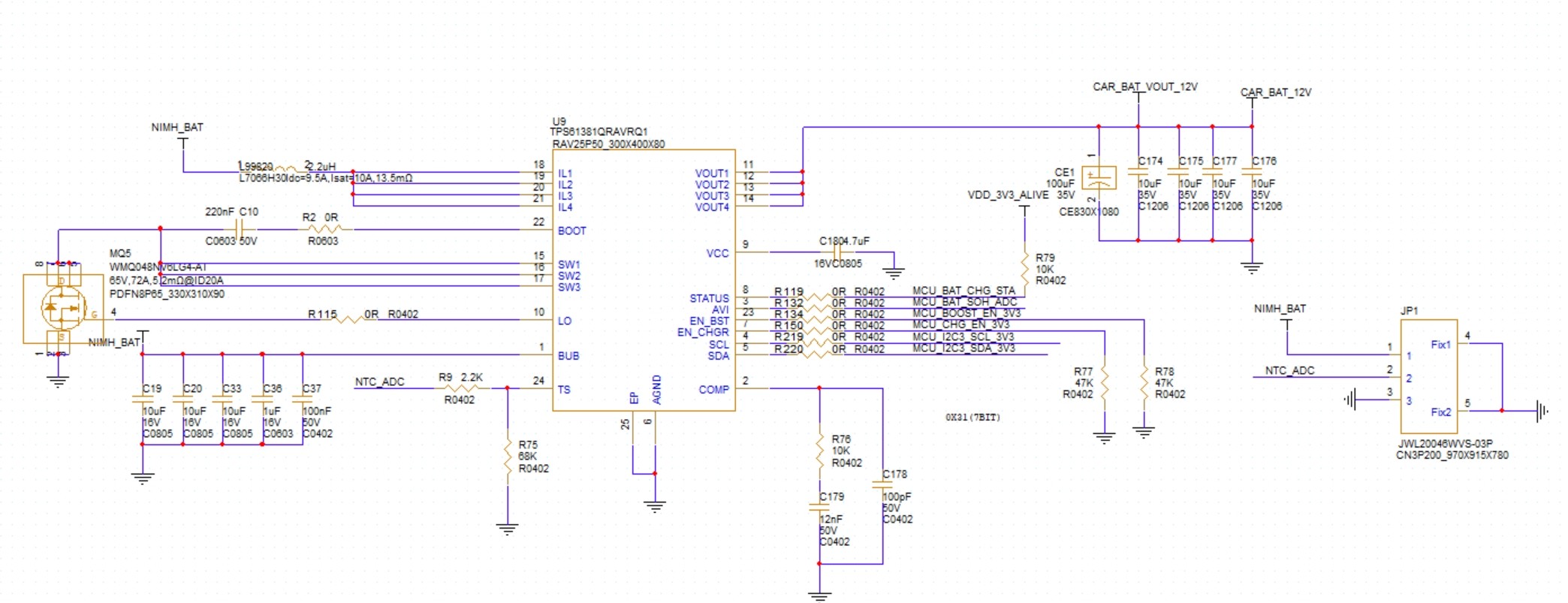1568x603 pixels.
Task: Click the STATUS pin label on U9
Action: [709, 299]
